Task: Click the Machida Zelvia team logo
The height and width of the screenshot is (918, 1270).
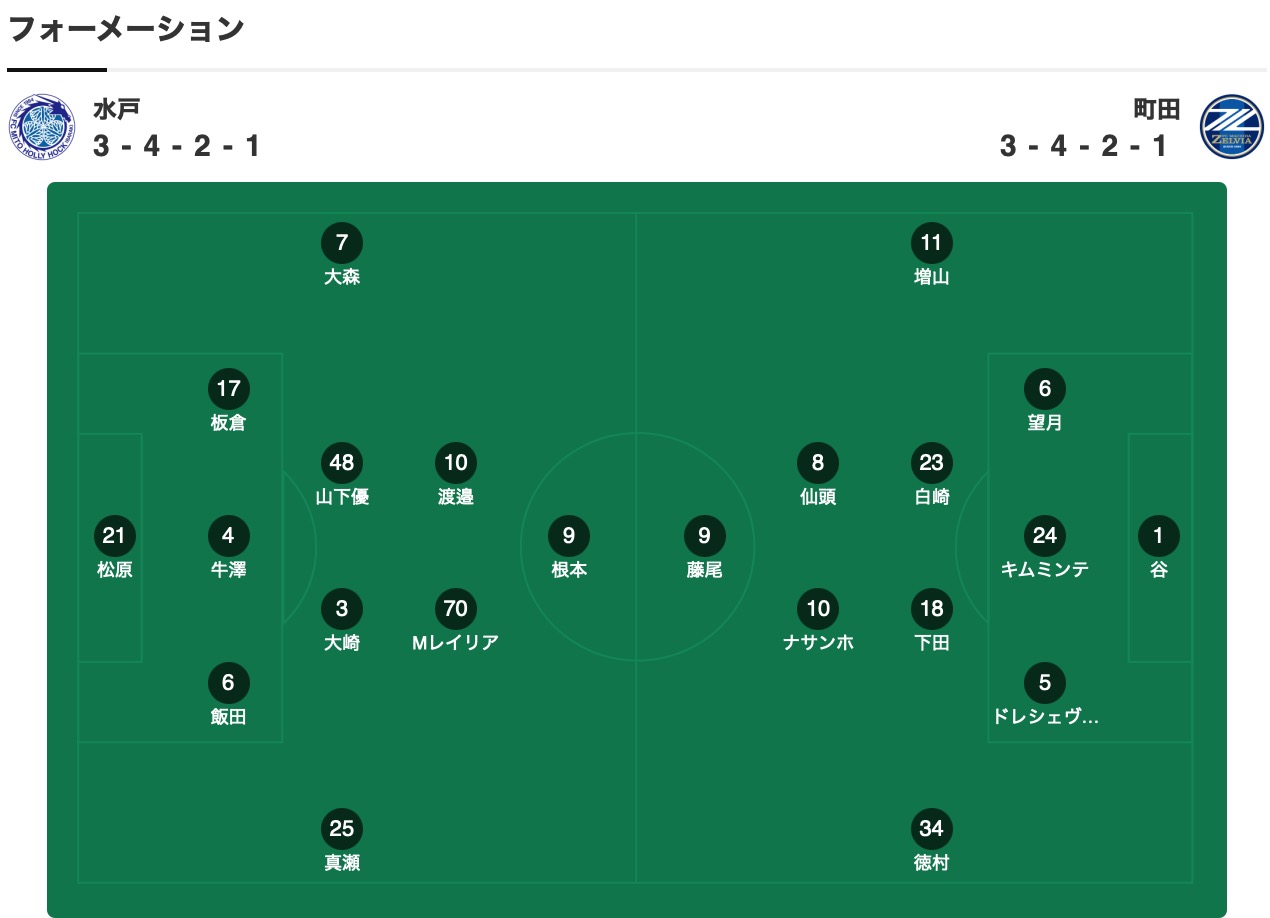Action: (x=1231, y=126)
